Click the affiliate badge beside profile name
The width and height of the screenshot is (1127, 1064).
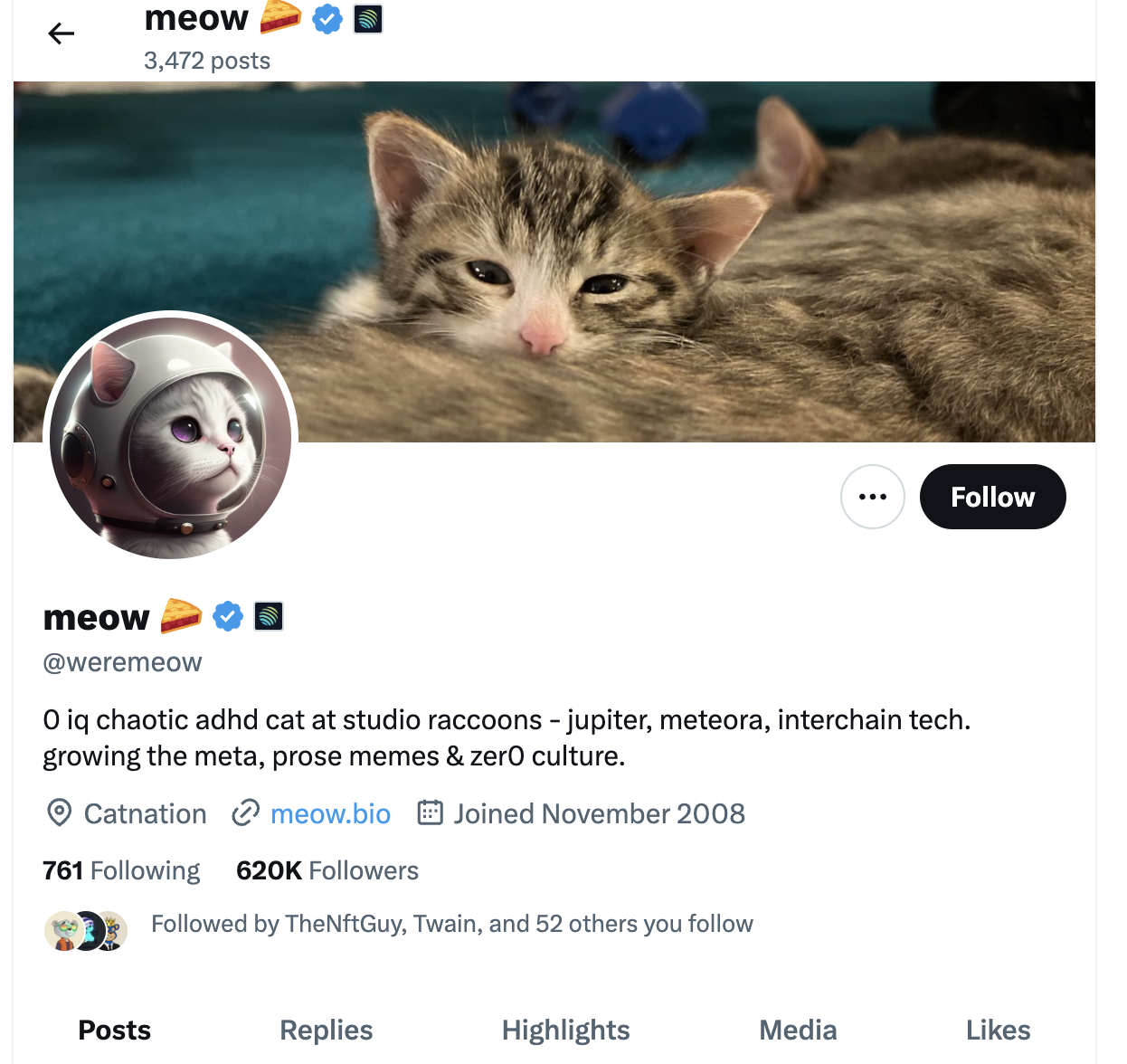click(x=269, y=617)
